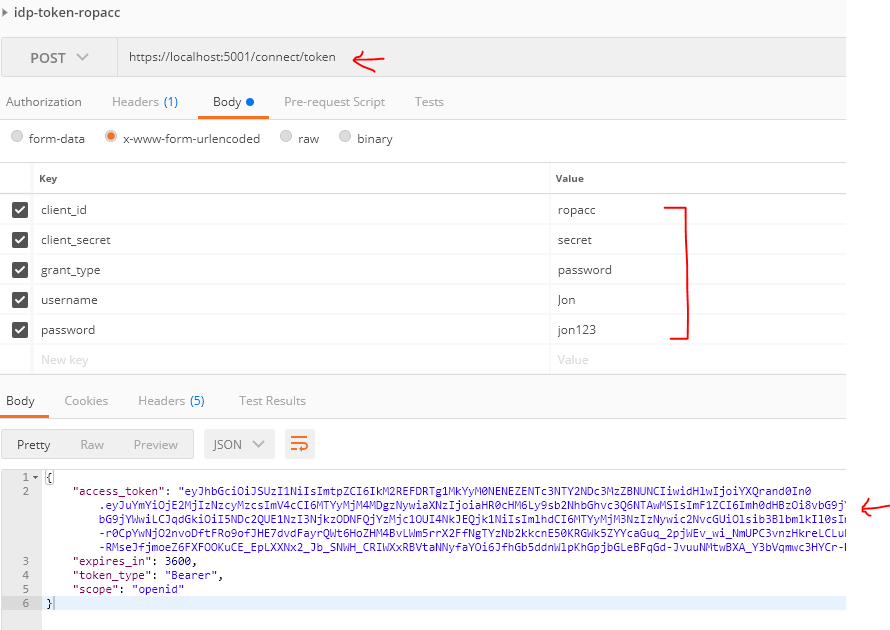The image size is (890, 630).
Task: Uncheck the username row checkbox
Action: coord(20,300)
